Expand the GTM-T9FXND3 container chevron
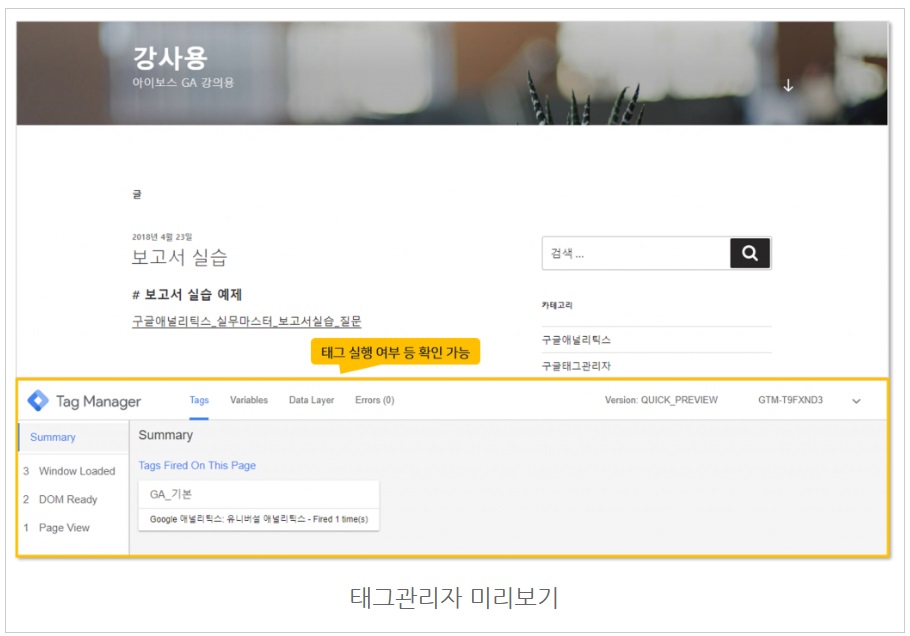This screenshot has width=910, height=636. 856,401
